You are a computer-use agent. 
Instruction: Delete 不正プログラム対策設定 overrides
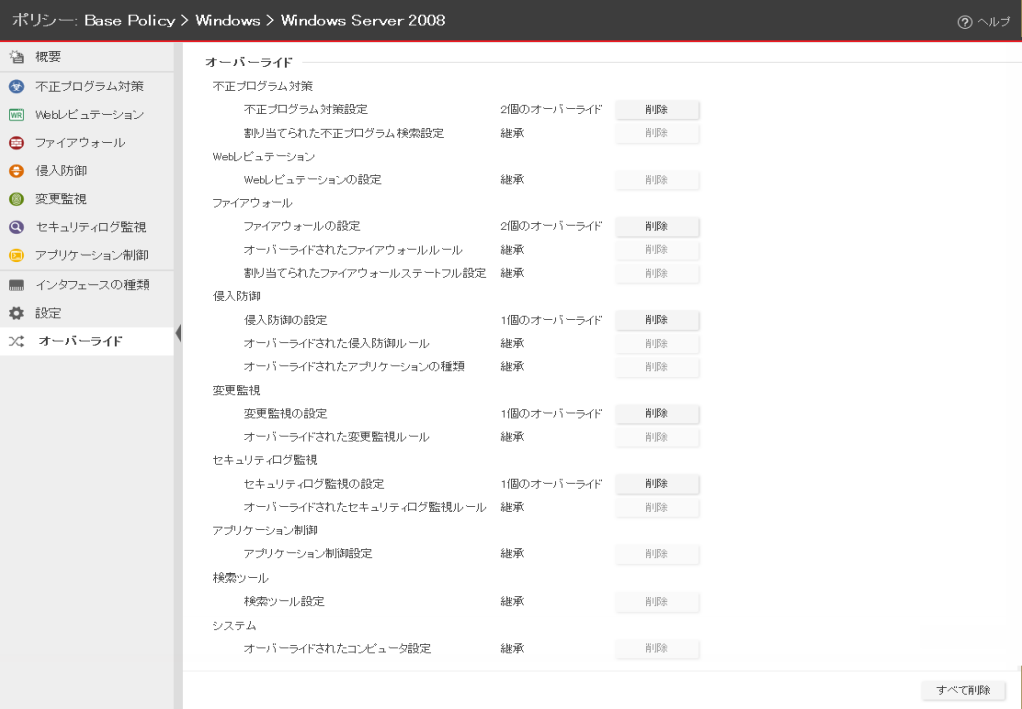(656, 110)
